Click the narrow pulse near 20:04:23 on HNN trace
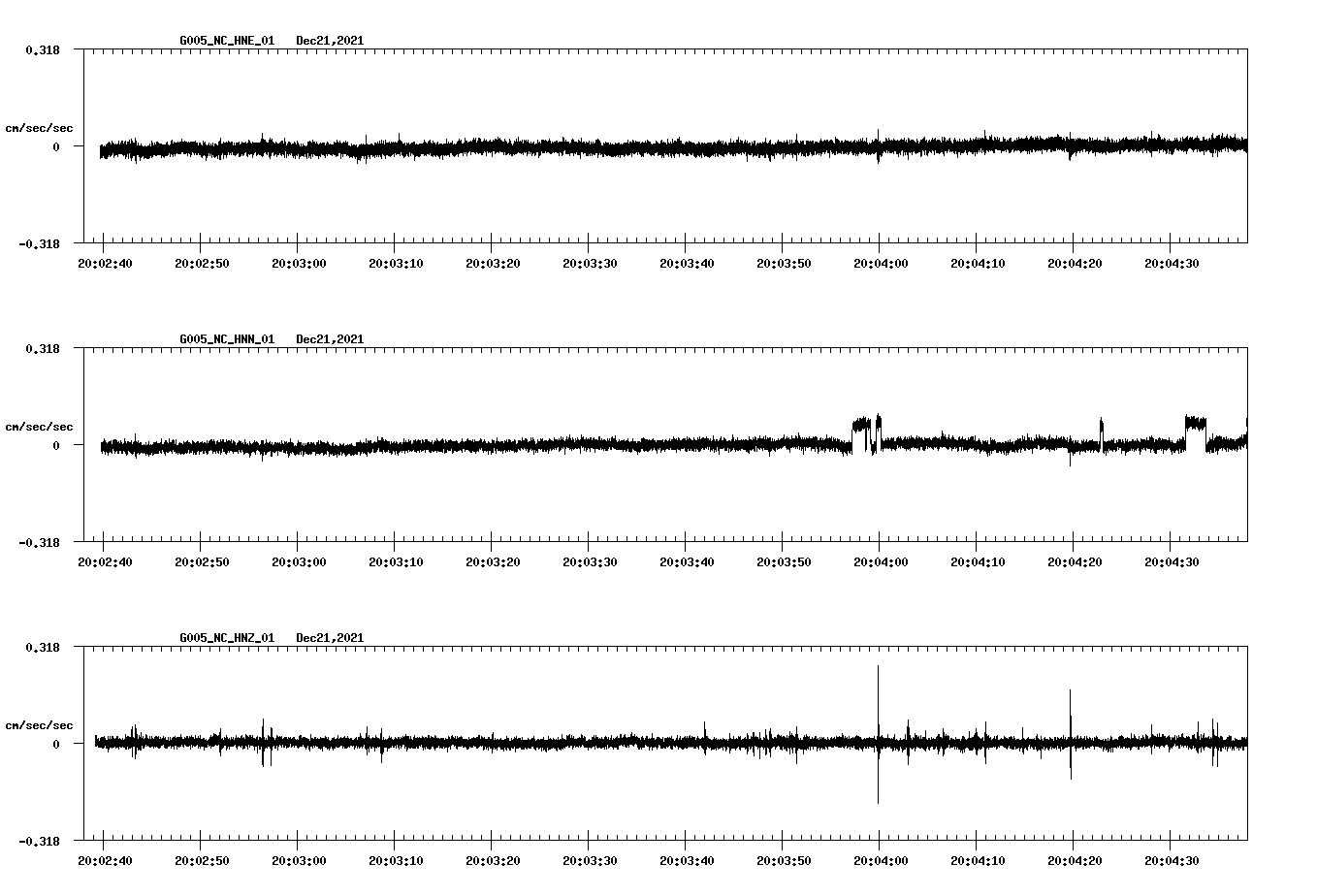Viewport: 1317px width, 896px height. pos(1101,434)
